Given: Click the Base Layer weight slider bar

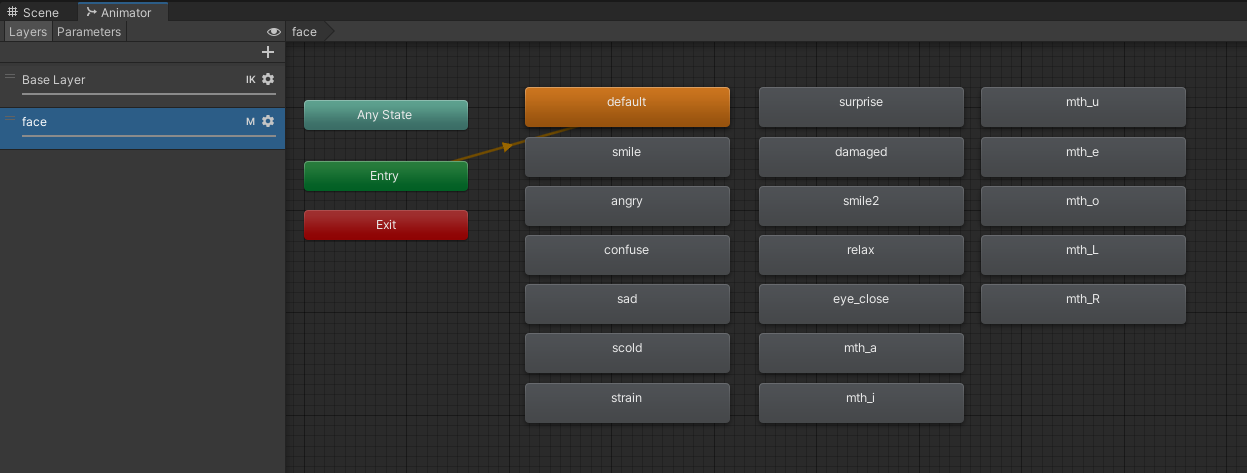Looking at the screenshot, I should coord(148,94).
